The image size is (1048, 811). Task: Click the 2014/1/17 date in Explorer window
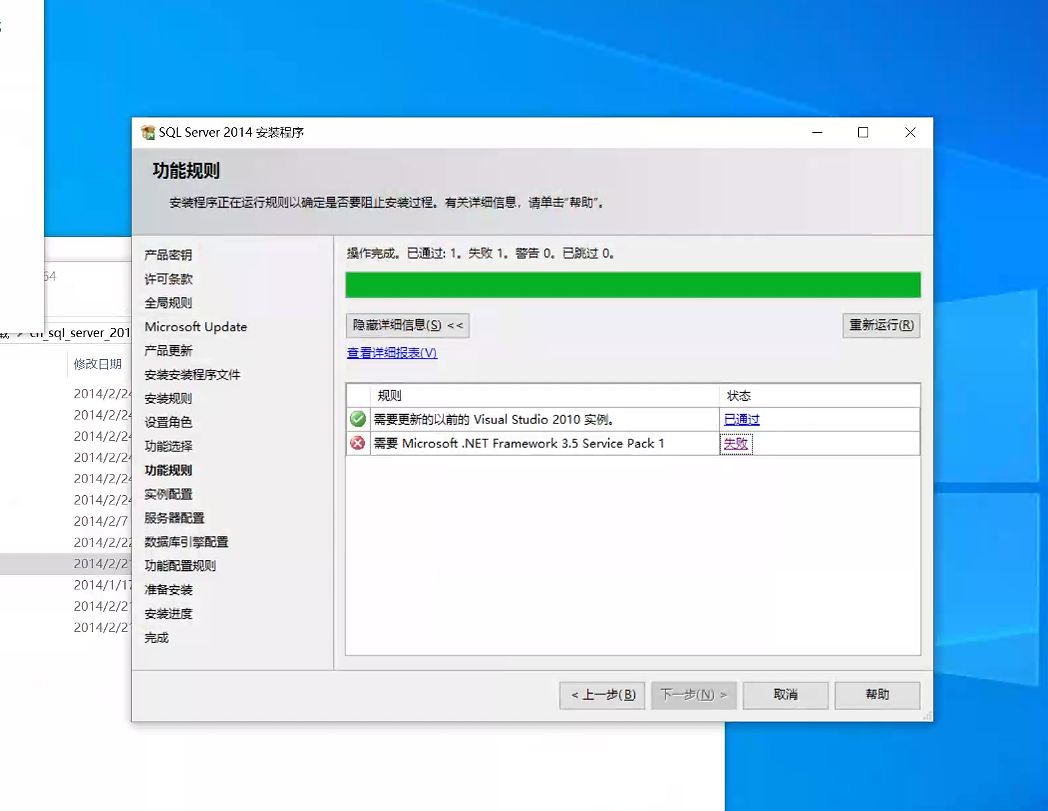102,585
